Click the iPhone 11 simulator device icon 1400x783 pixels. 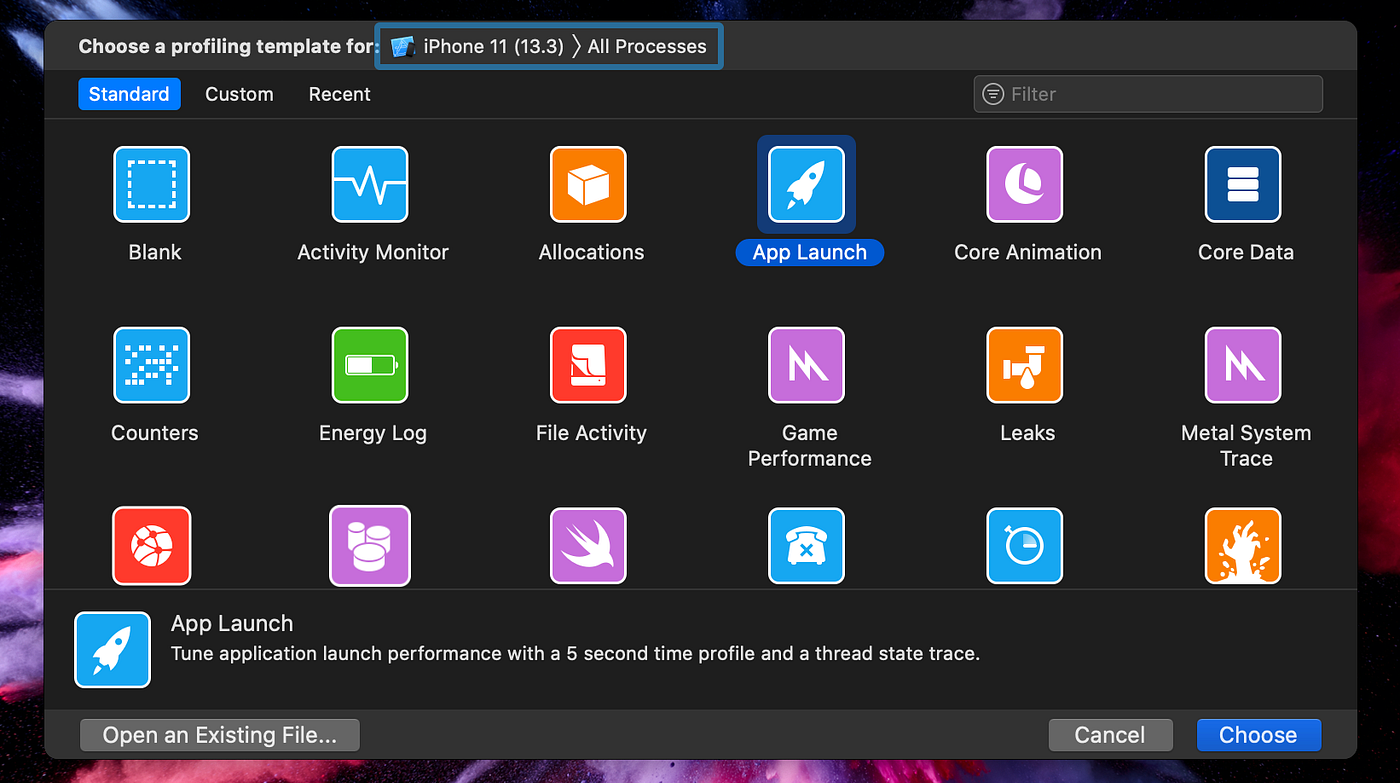click(403, 47)
